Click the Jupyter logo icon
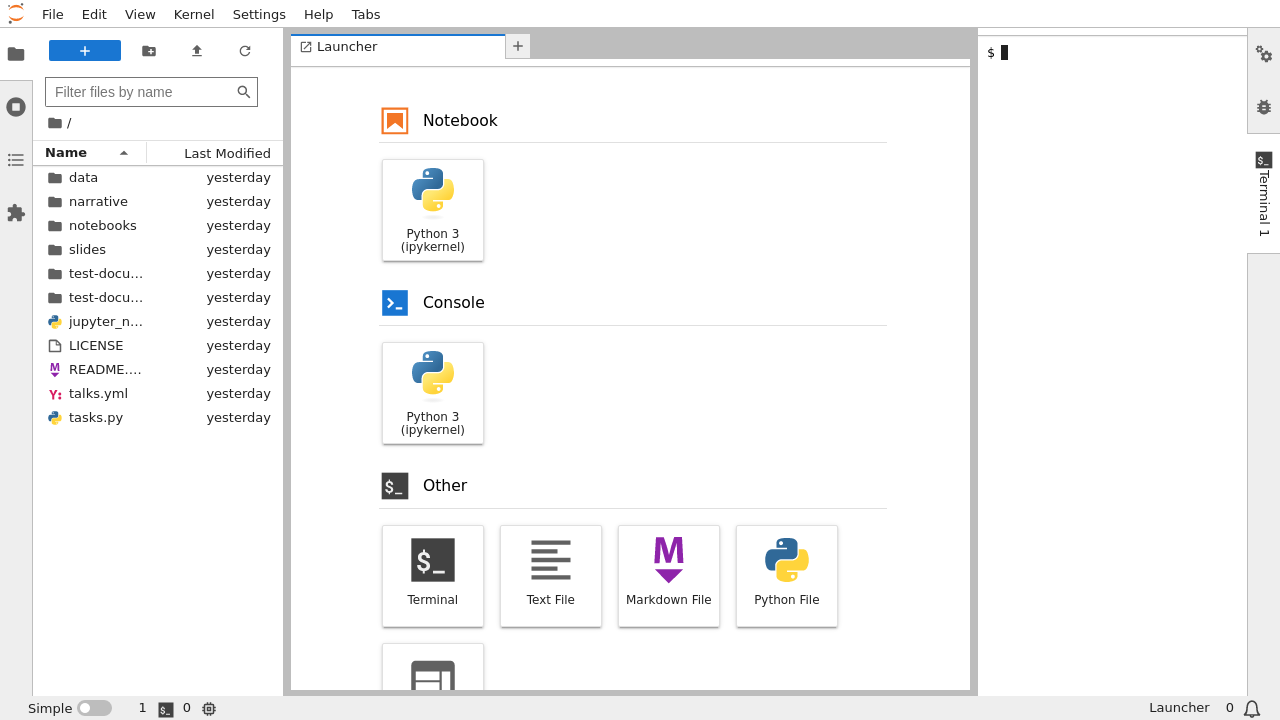The width and height of the screenshot is (1280, 720). click(x=16, y=14)
